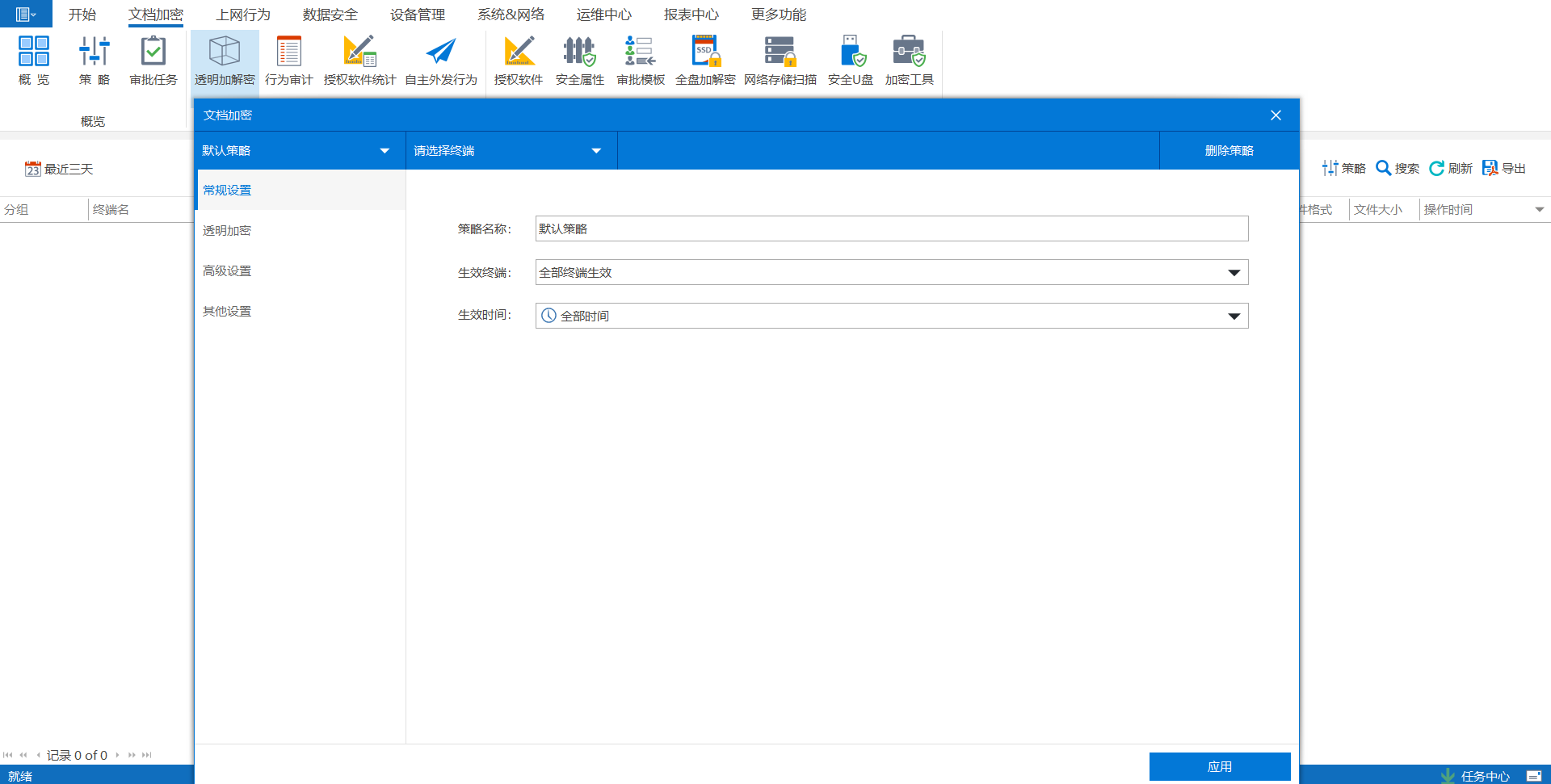The width and height of the screenshot is (1551, 784).
Task: Launch the 加密工具 briefcase icon
Action: 909,52
